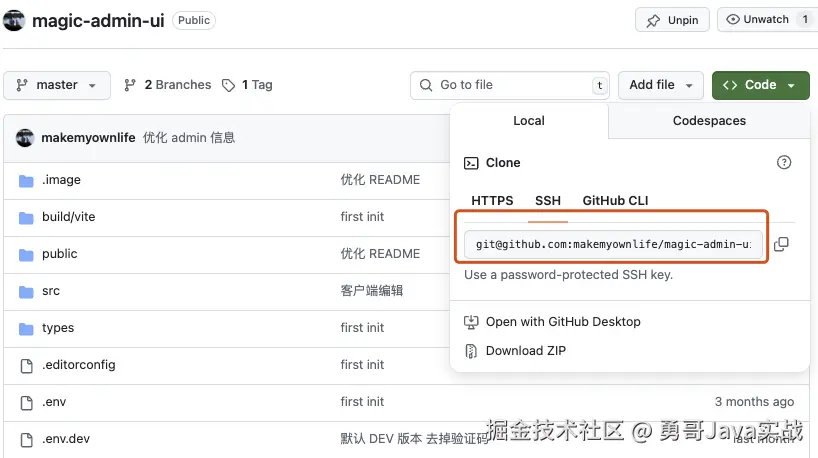Open the first init commit on .editorconfig row

362,365
